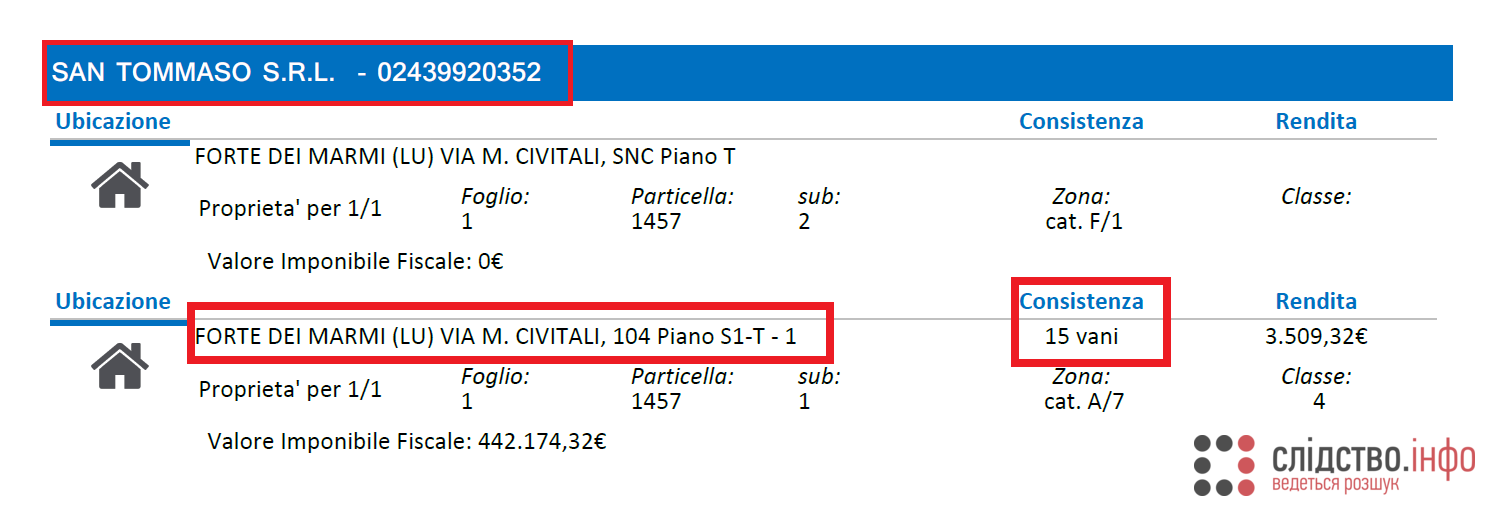
Task: Click cat. A/7 zone value
Action: pos(1084,402)
